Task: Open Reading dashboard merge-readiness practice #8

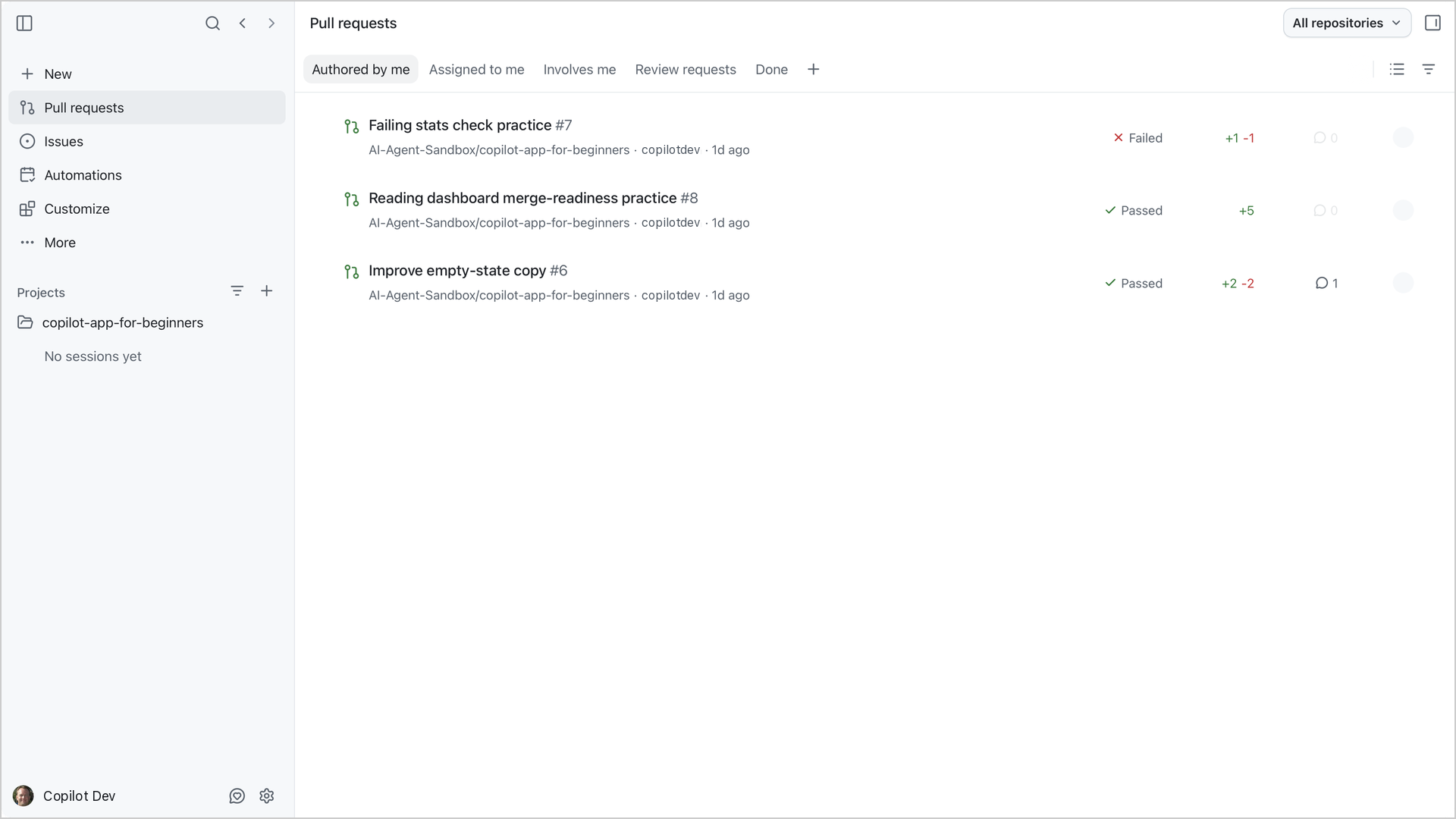Action: tap(533, 198)
